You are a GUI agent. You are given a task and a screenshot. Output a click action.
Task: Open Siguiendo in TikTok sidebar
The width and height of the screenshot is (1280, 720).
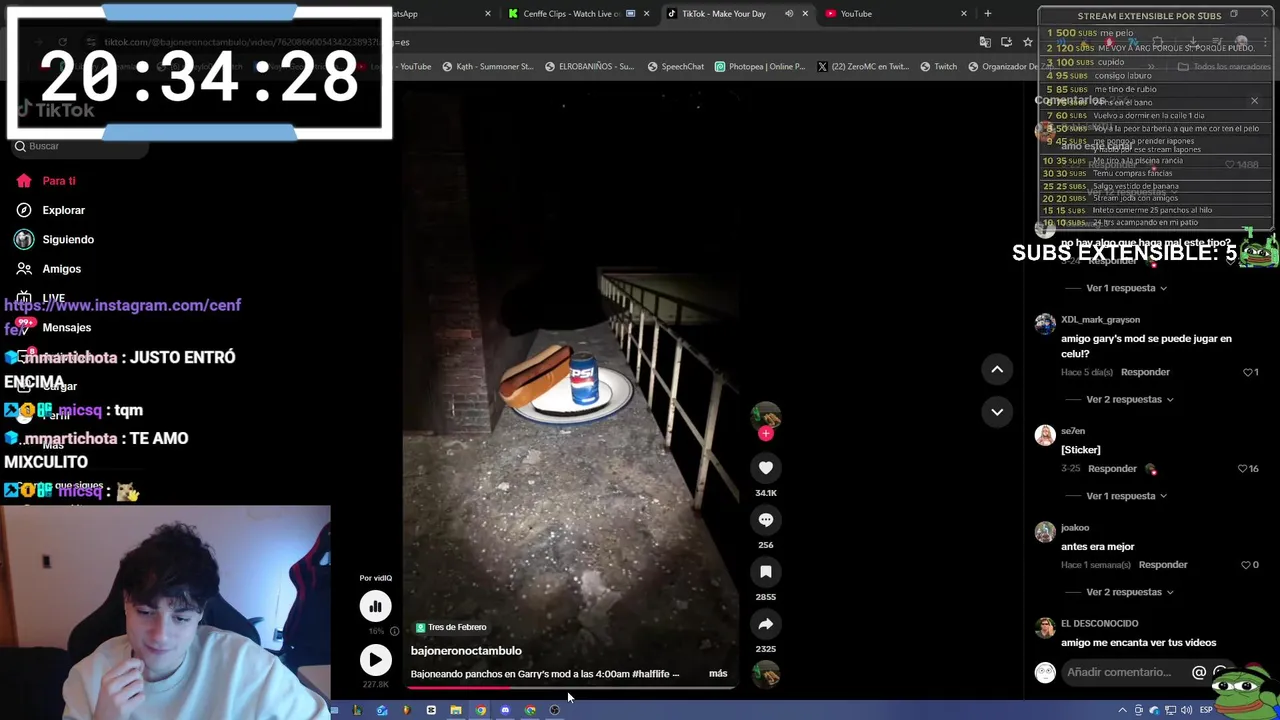pyautogui.click(x=54, y=239)
